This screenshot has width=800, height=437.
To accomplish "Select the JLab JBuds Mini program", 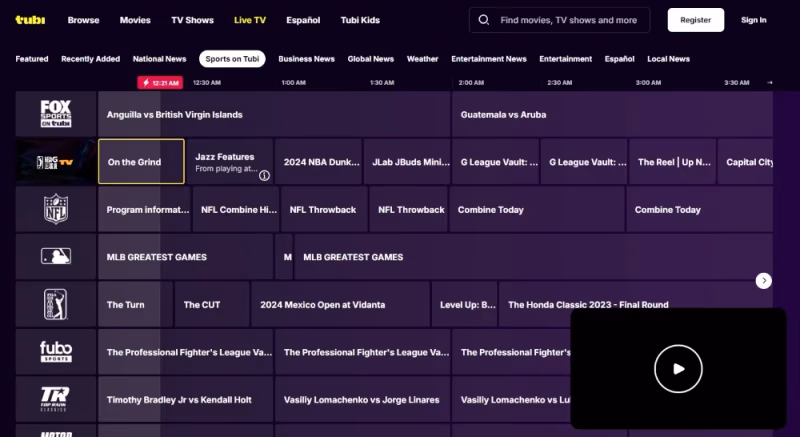I will (x=407, y=162).
